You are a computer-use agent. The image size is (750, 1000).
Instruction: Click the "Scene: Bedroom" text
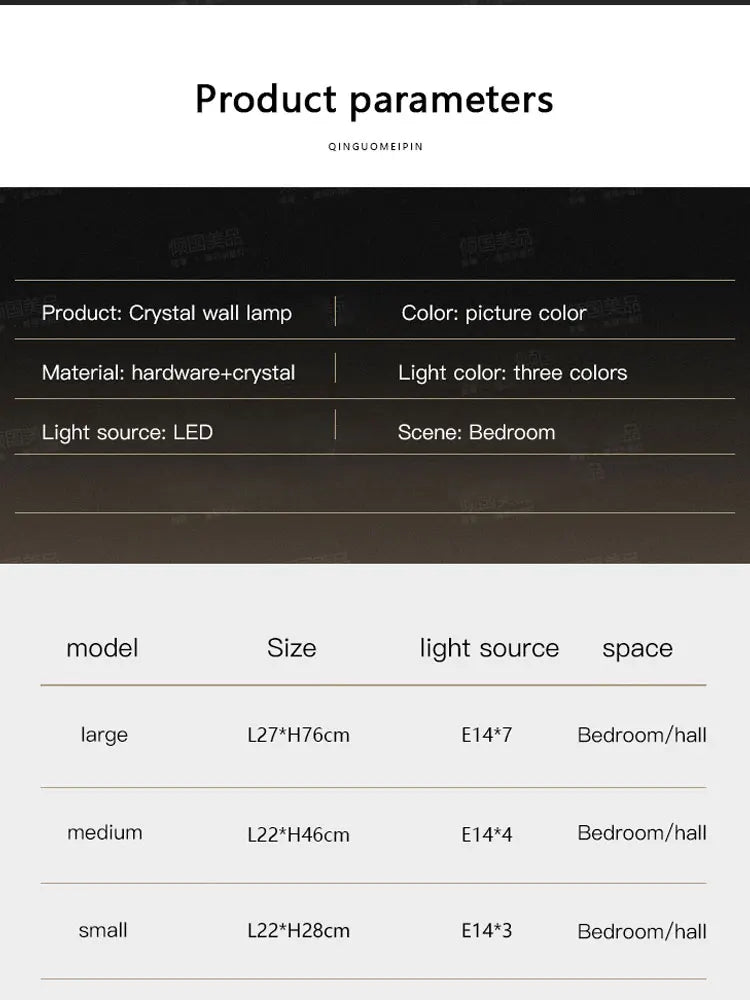(x=476, y=432)
